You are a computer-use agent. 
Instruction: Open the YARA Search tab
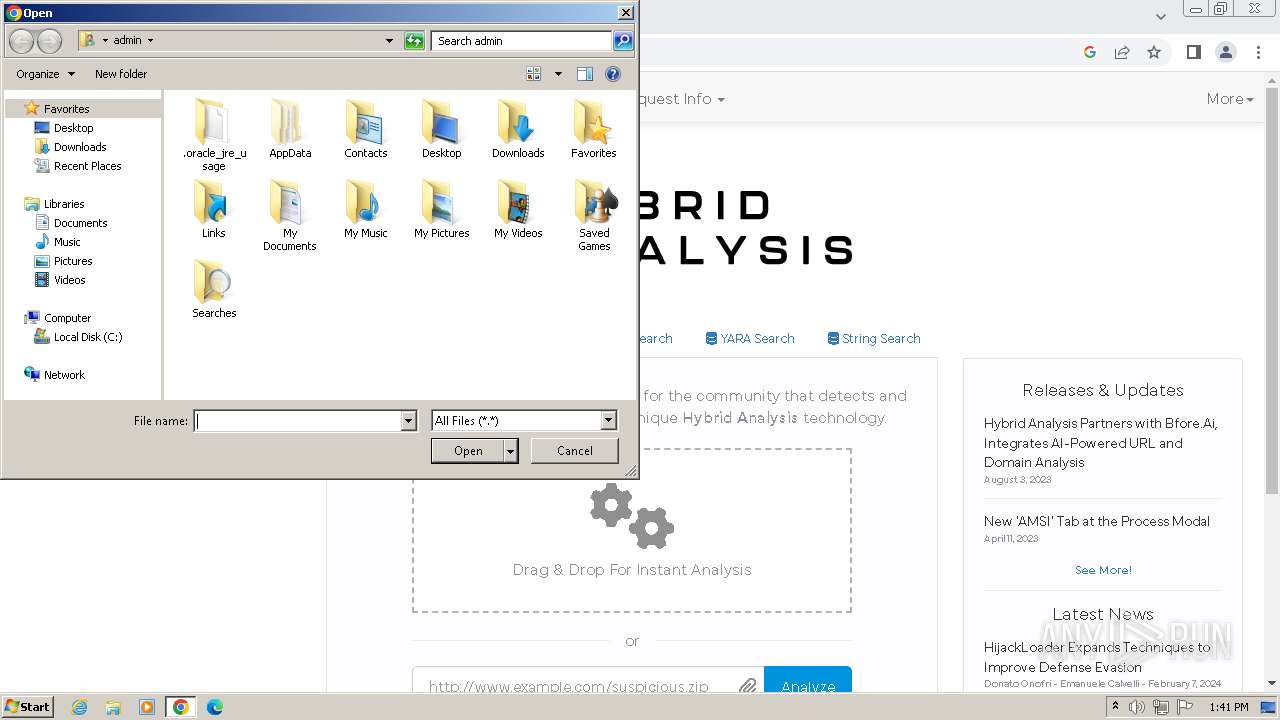tap(749, 338)
